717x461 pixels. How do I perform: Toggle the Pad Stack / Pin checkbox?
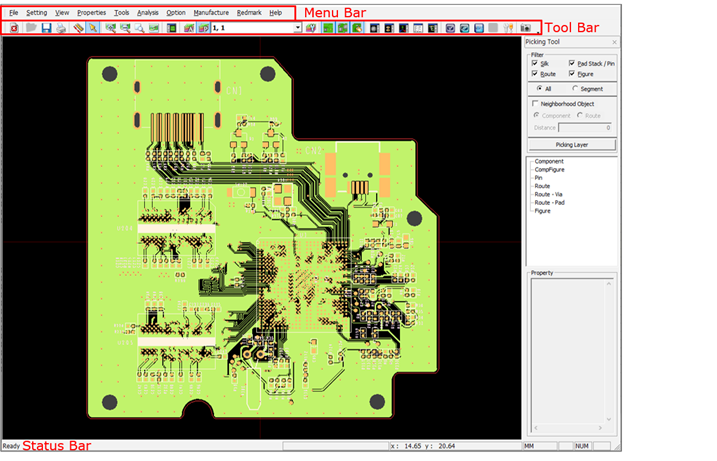coord(572,63)
